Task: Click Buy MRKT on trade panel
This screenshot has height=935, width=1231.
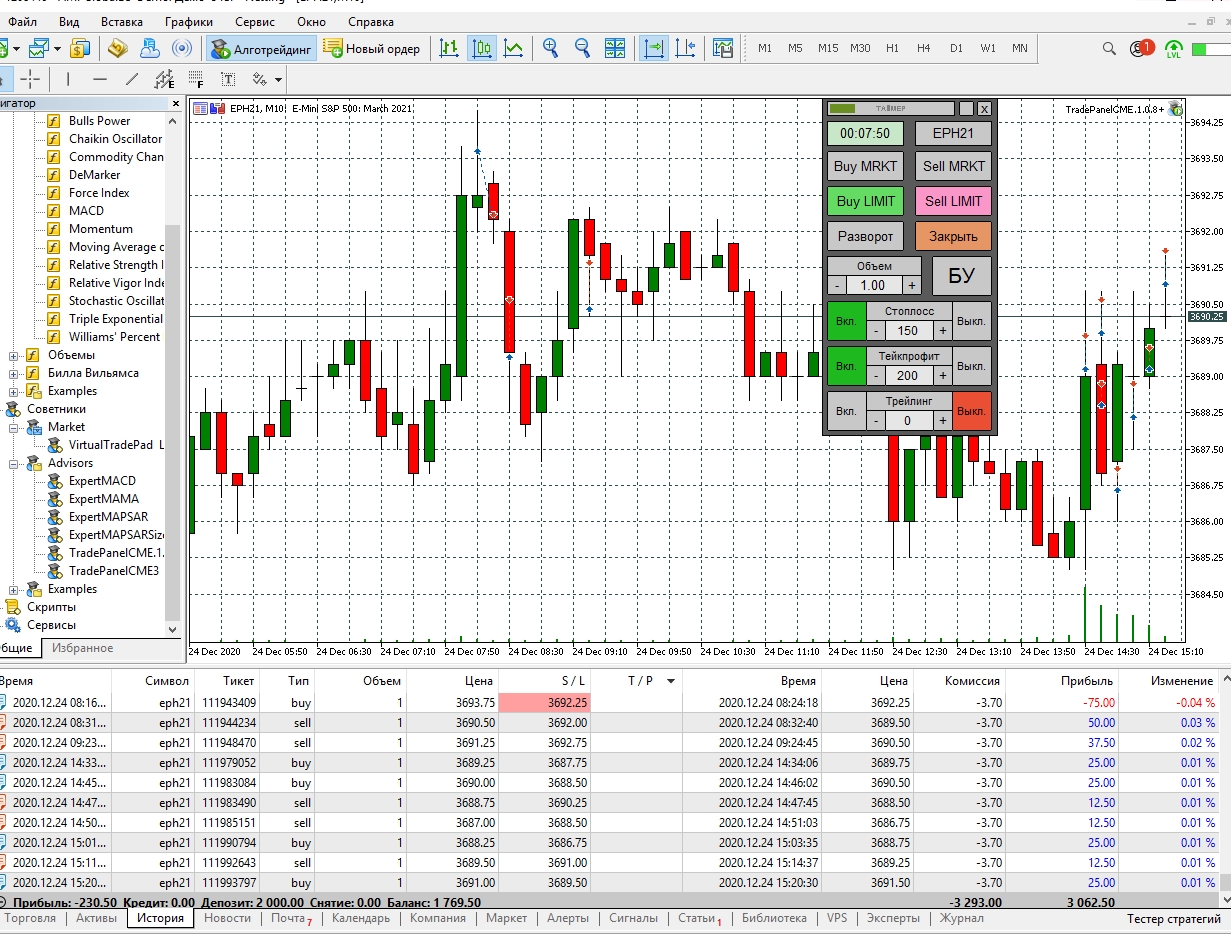Action: (865, 166)
